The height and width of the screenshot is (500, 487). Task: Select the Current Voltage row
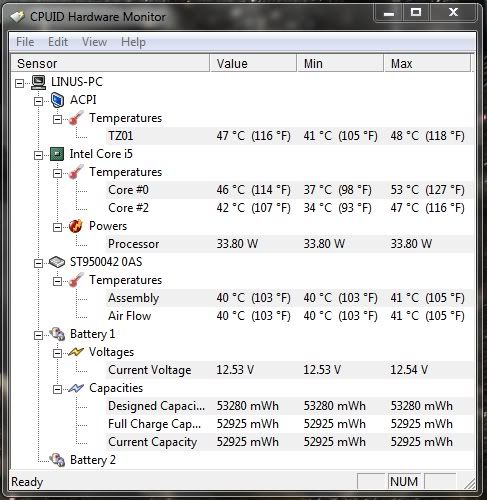[289, 370]
